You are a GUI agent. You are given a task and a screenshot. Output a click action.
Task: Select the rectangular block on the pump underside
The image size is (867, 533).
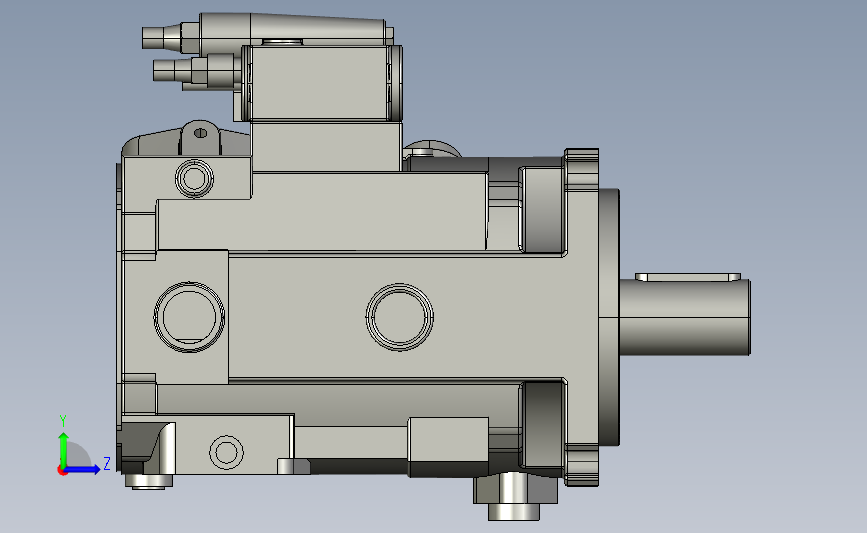click(448, 447)
